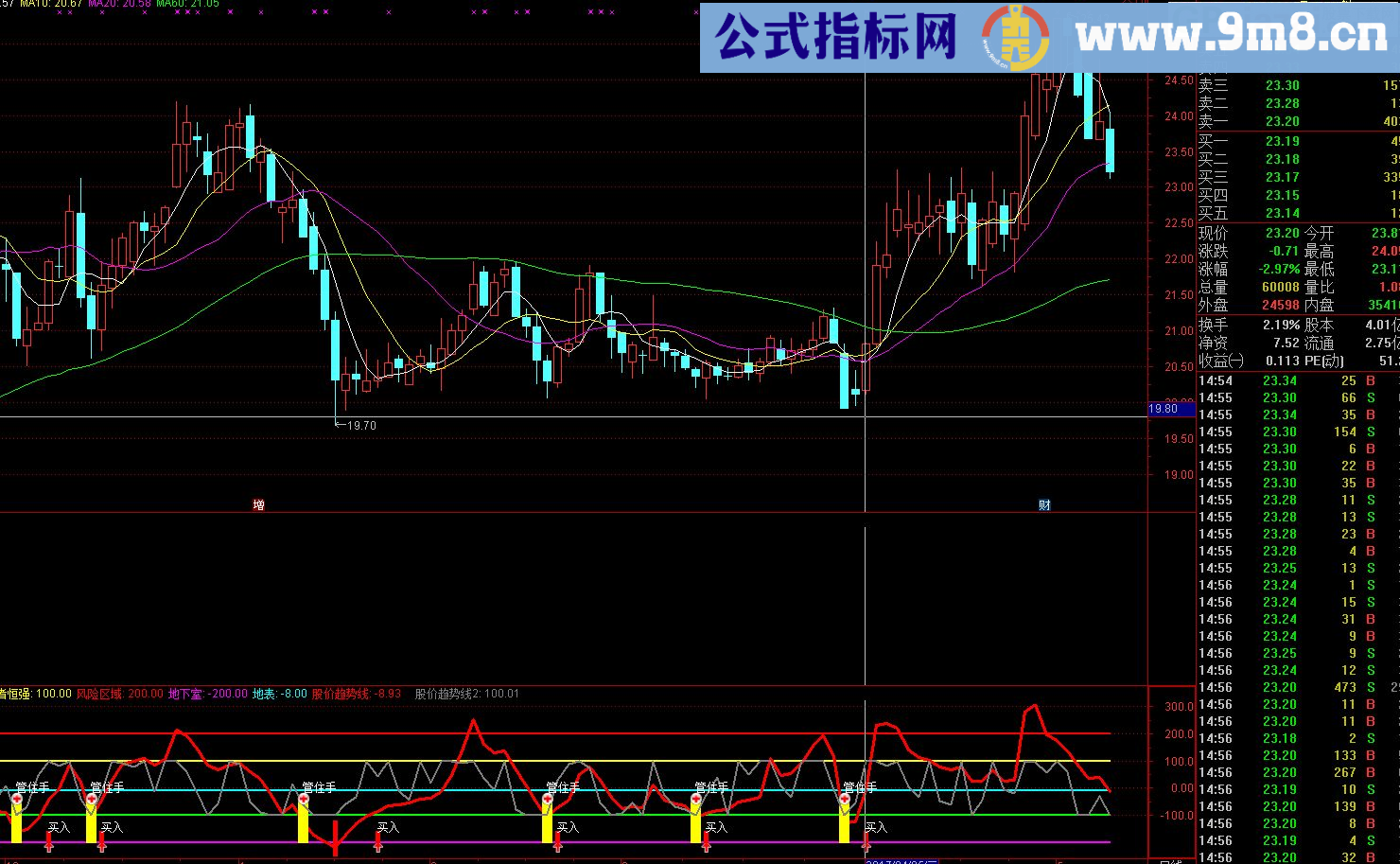The height and width of the screenshot is (864, 1400).
Task: Click the MA20: 20.58 moving average label
Action: (119, 4)
